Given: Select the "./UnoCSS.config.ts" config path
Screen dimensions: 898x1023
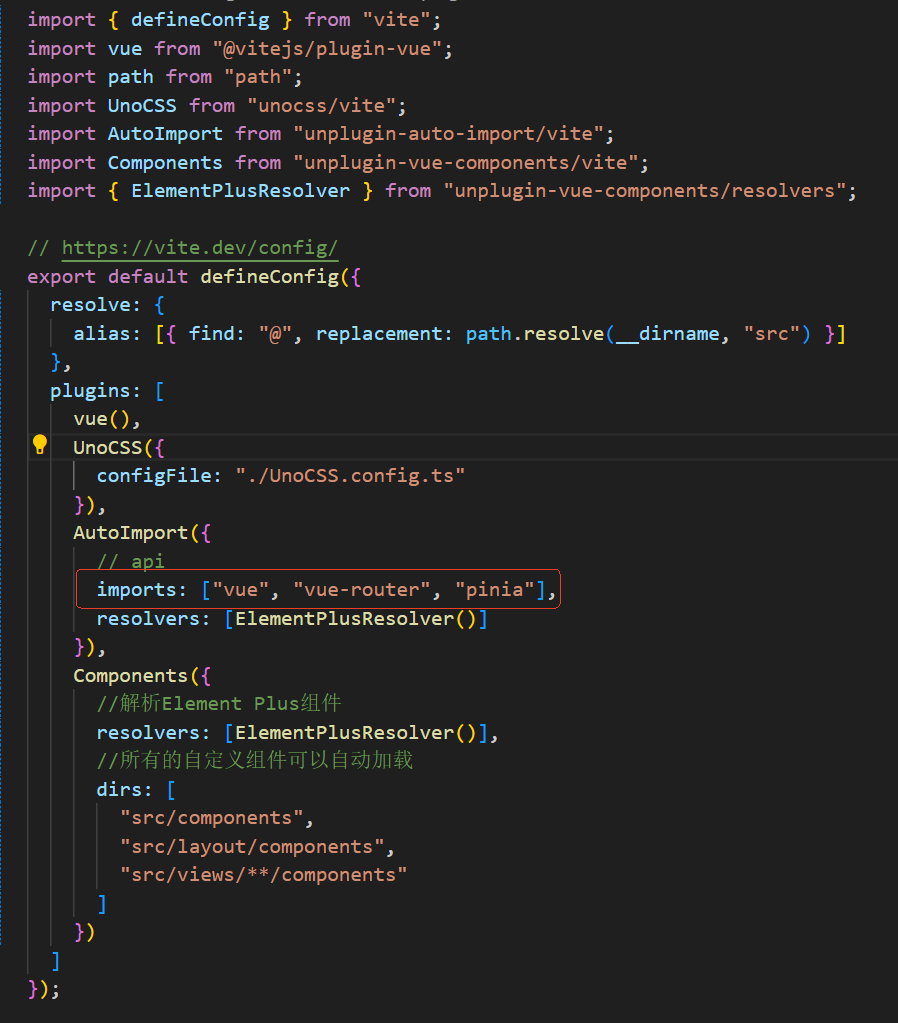Looking at the screenshot, I should tap(351, 475).
